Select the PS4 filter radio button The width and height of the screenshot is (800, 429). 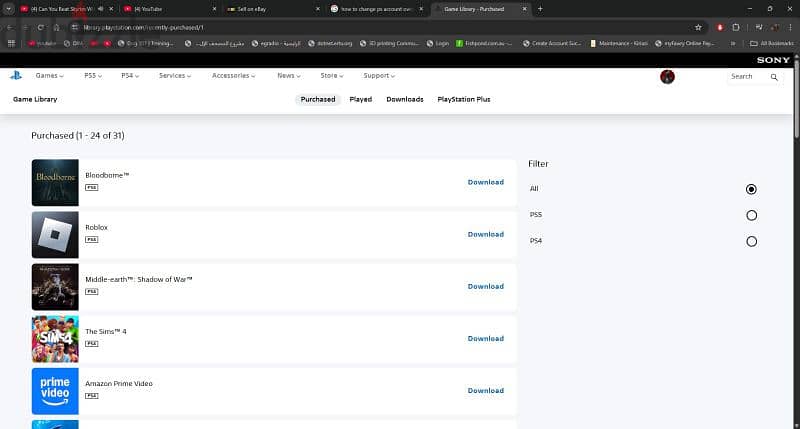click(x=751, y=241)
